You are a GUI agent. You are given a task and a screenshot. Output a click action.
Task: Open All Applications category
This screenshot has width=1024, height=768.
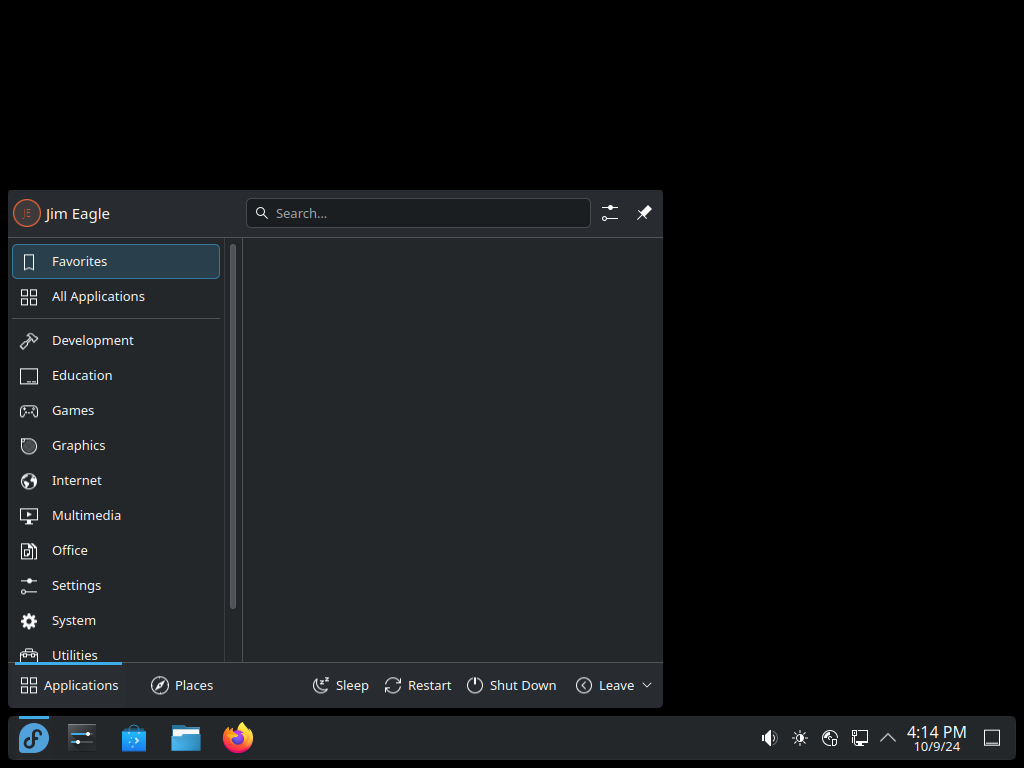[x=116, y=296]
